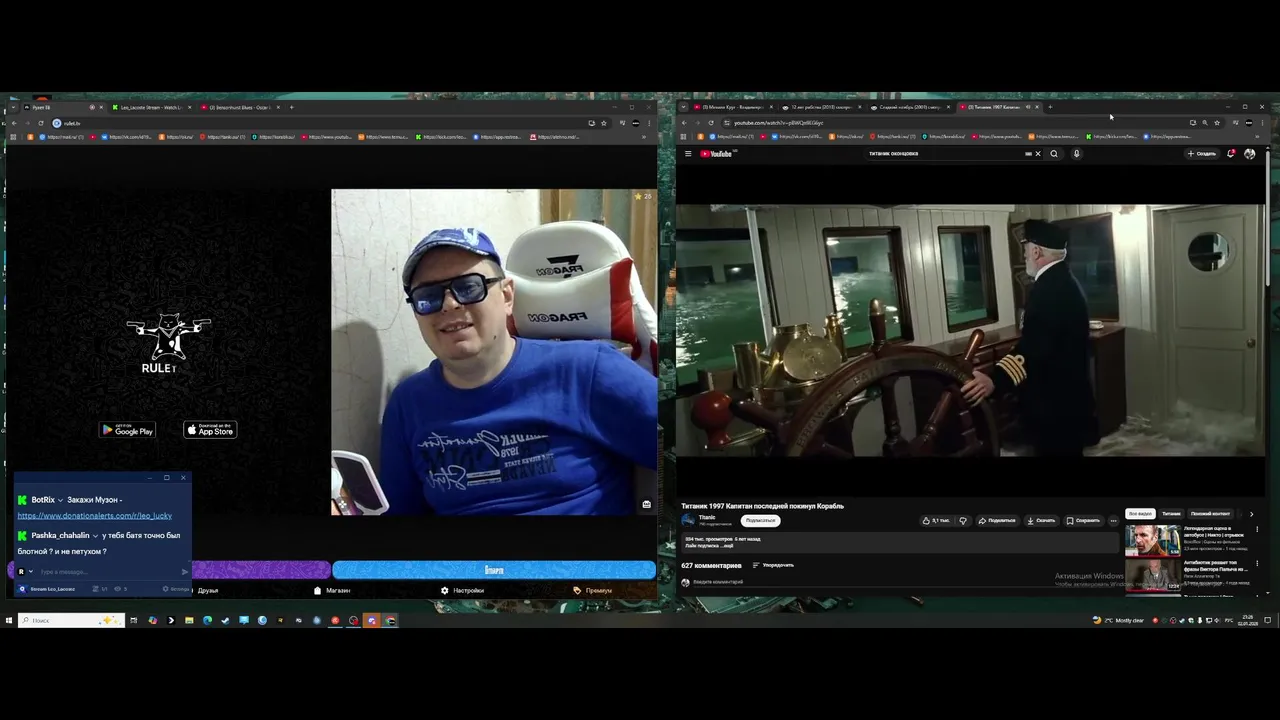Download the video via Скачать
Screen dimensions: 1280x720
1041,520
